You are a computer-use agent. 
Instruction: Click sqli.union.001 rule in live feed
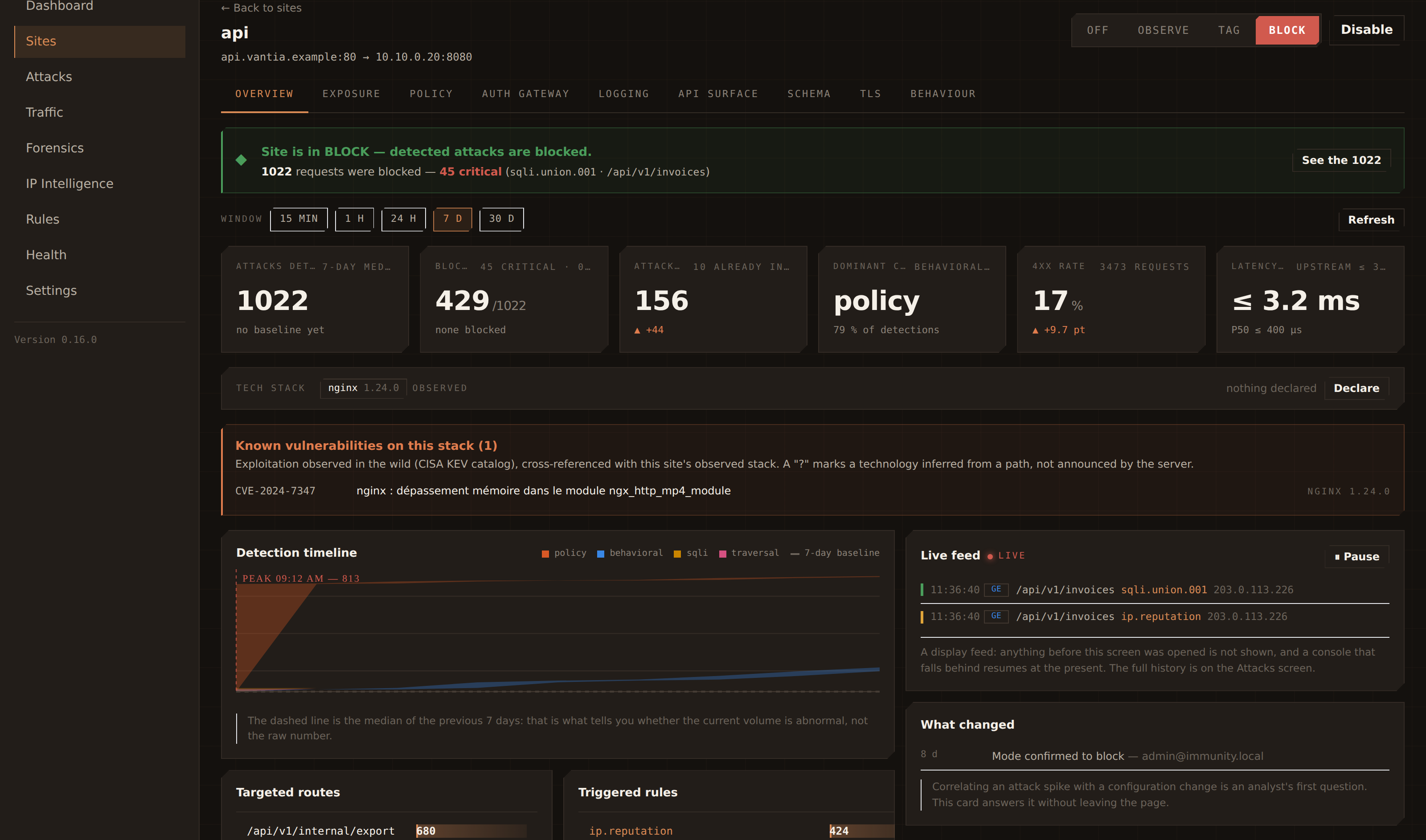tap(1164, 590)
